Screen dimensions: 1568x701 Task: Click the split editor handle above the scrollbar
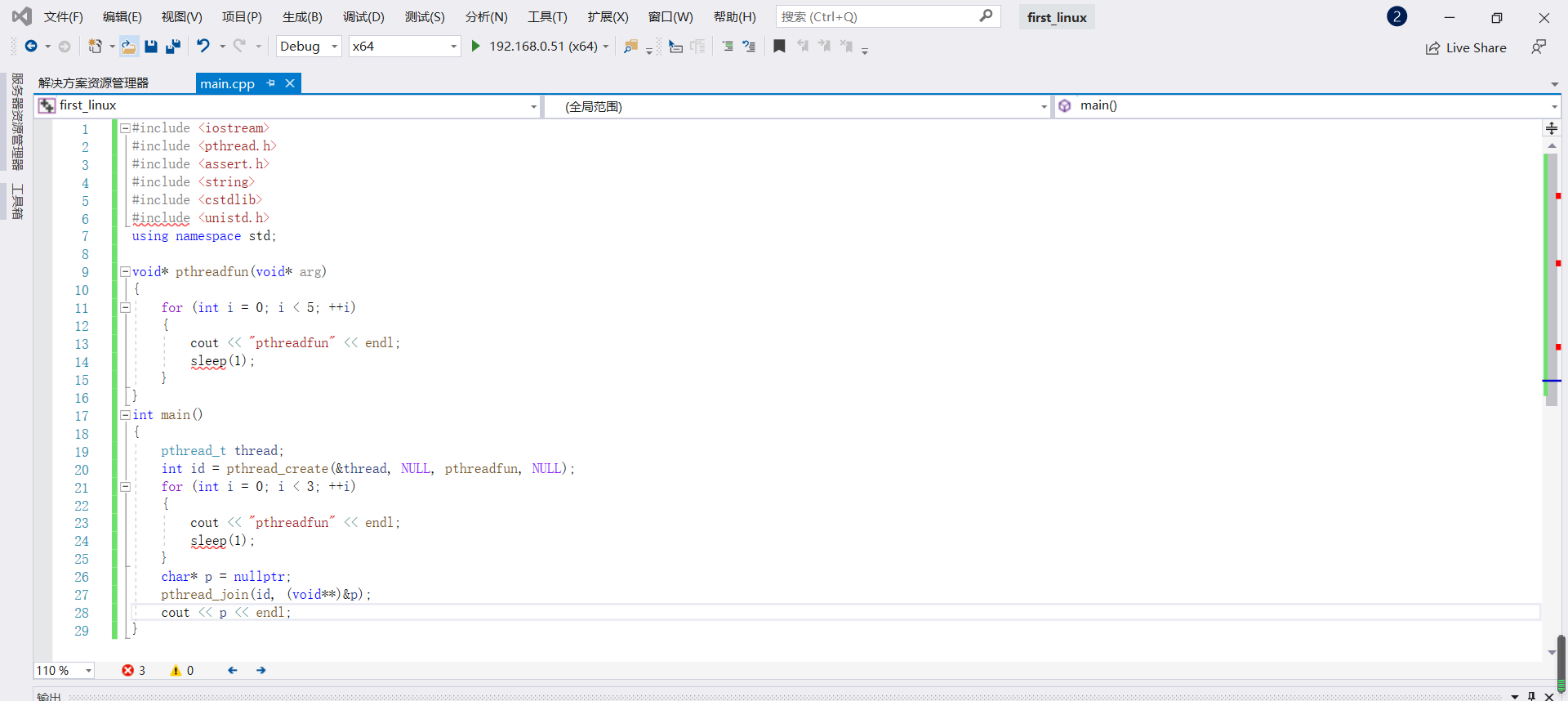tap(1552, 128)
